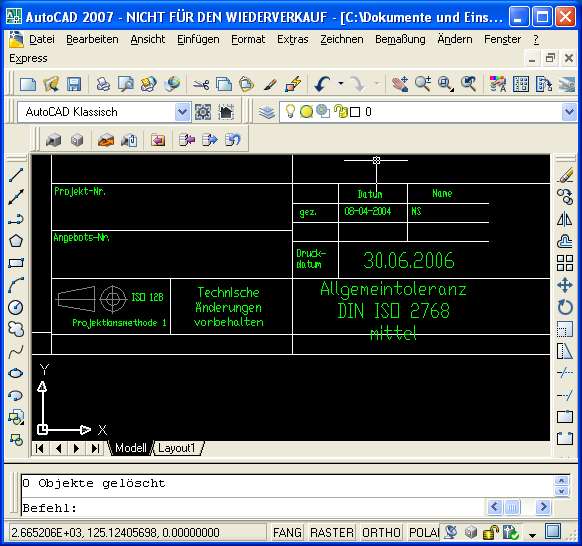Select the Line draw tool
Screen dimensions: 582x546
pos(16,175)
